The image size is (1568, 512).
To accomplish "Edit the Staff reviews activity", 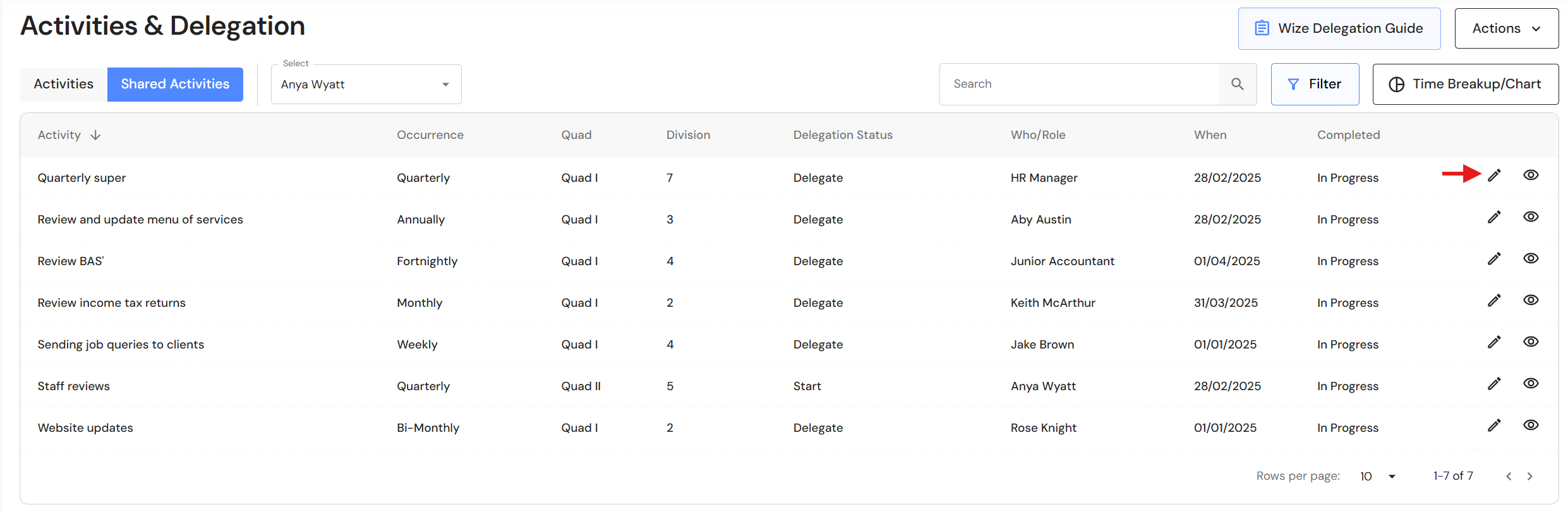I will 1493,384.
